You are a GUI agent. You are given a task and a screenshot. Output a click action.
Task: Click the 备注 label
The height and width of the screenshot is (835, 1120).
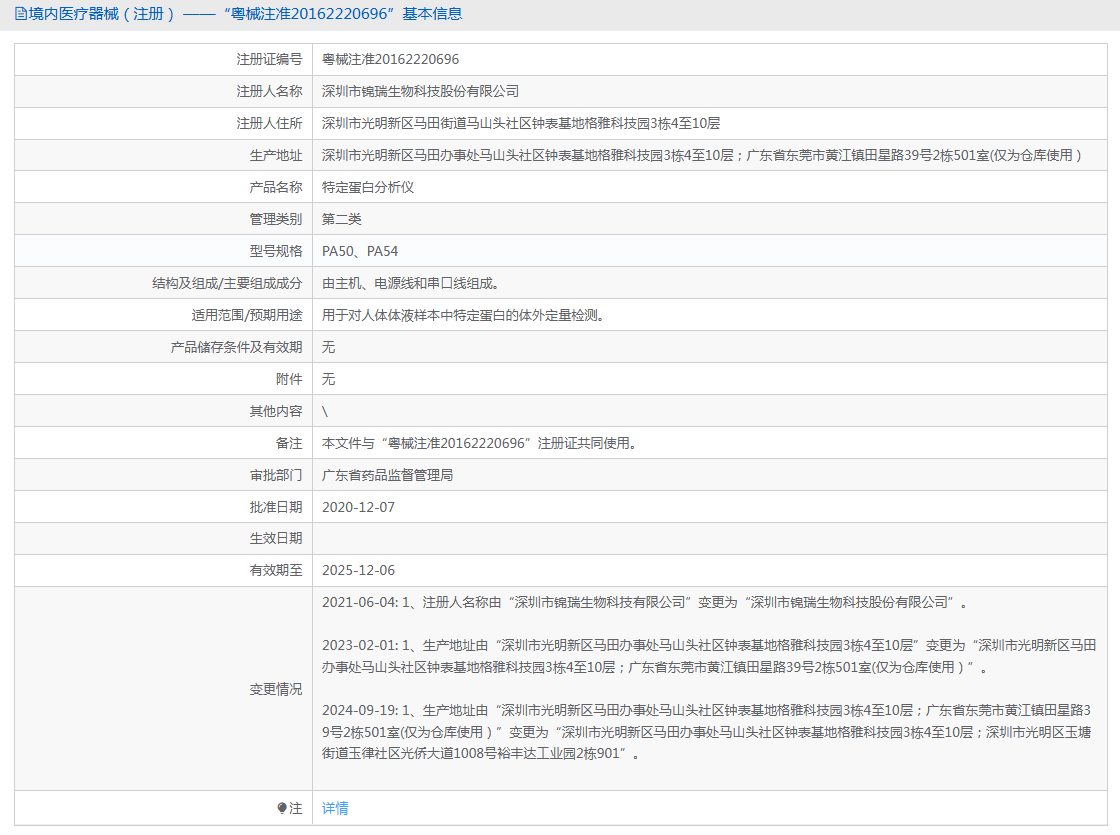(289, 444)
